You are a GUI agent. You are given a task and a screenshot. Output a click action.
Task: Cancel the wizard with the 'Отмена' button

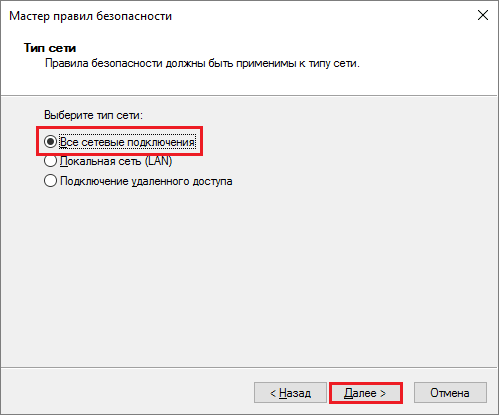pos(450,393)
